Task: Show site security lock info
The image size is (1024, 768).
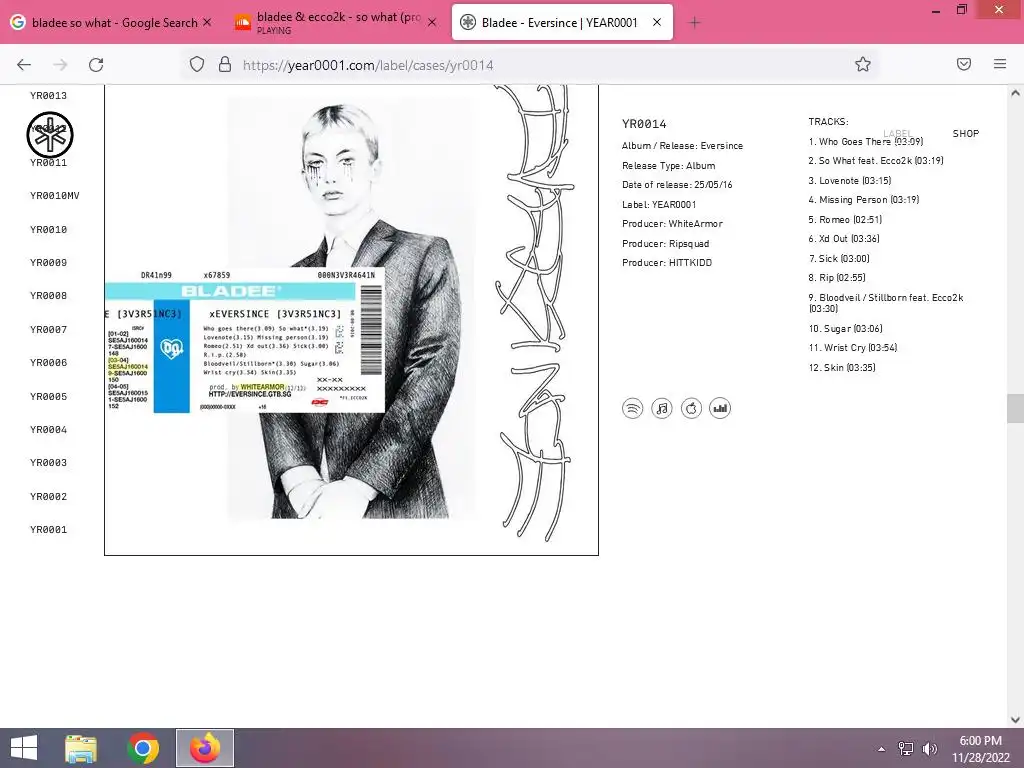Action: click(x=225, y=64)
